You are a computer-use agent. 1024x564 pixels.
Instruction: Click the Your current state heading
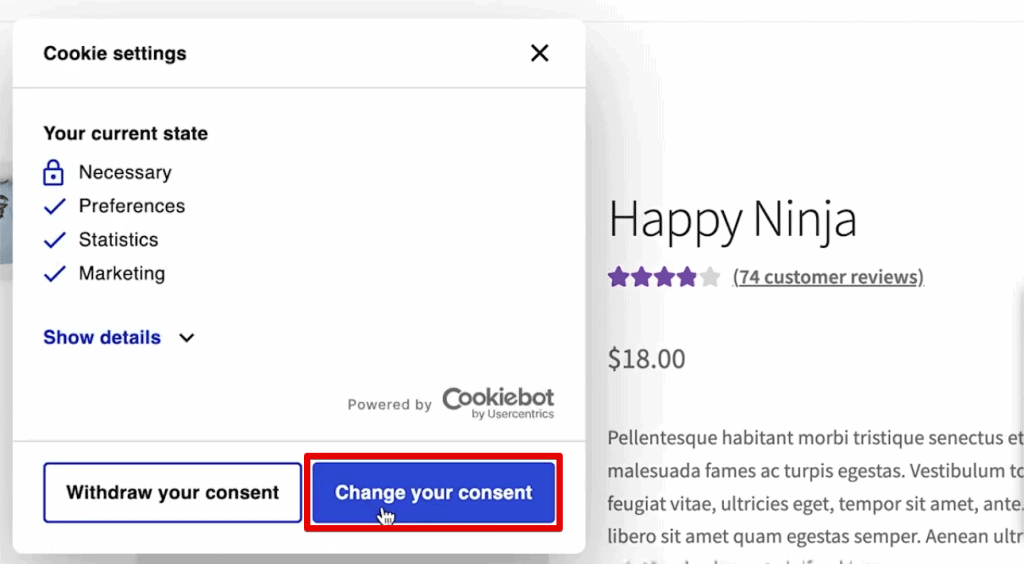point(125,133)
